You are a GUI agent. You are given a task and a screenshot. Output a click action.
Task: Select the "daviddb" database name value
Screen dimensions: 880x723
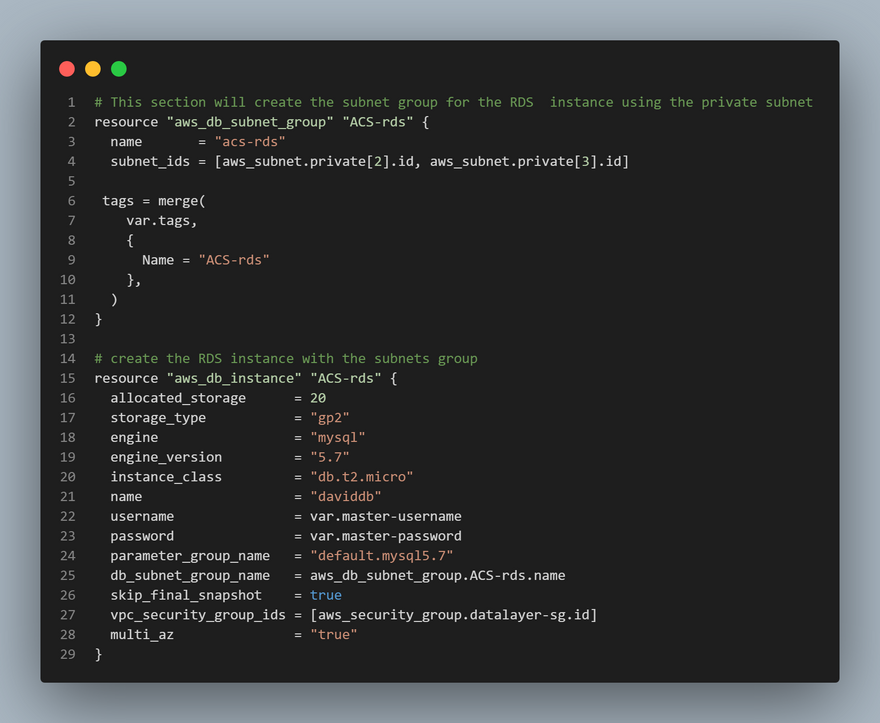pos(346,497)
